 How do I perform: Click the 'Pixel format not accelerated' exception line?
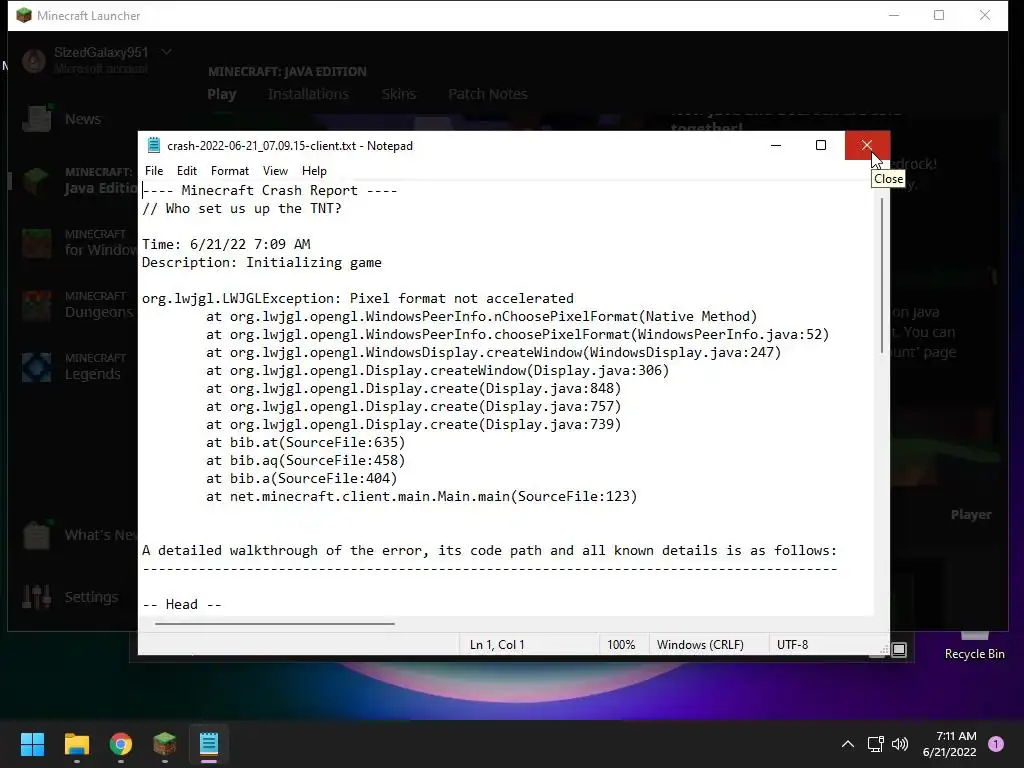point(358,298)
